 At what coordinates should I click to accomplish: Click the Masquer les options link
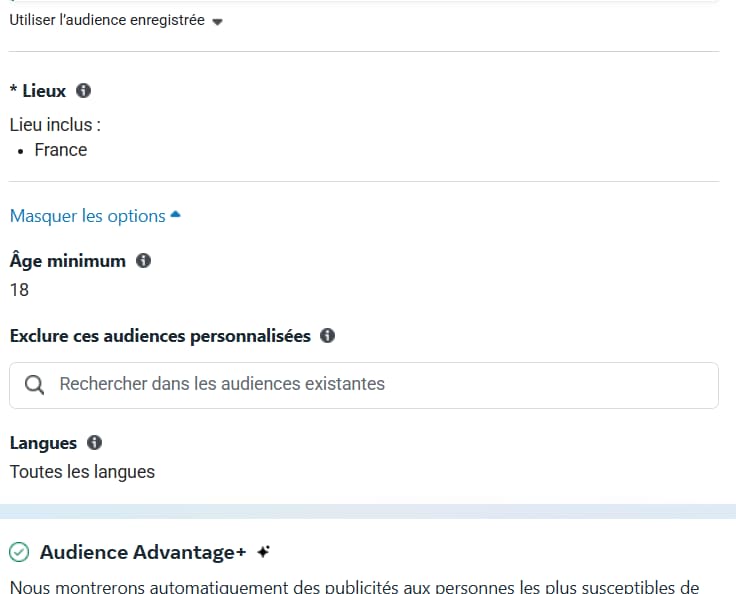coord(88,216)
